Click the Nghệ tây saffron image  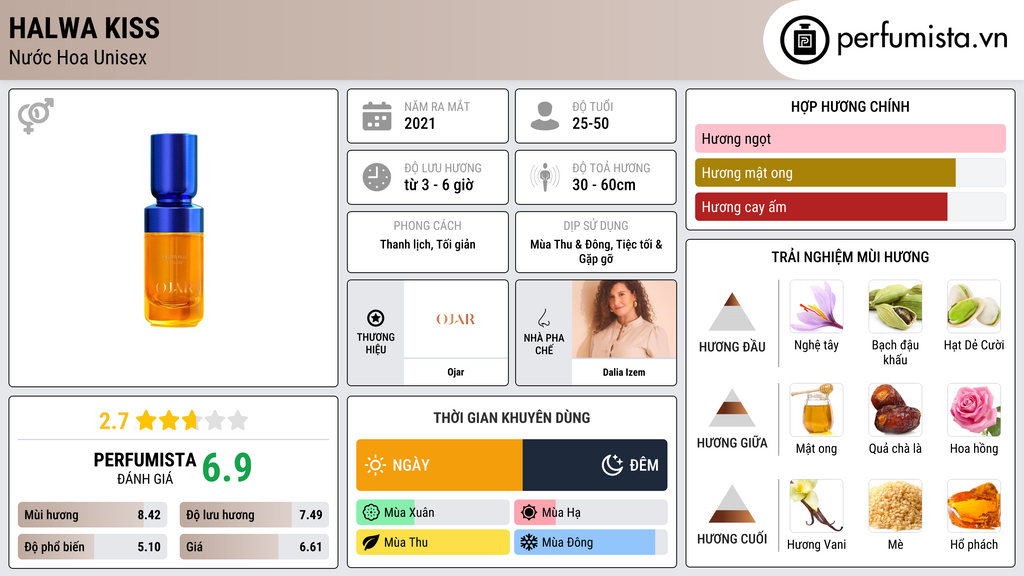(x=816, y=307)
